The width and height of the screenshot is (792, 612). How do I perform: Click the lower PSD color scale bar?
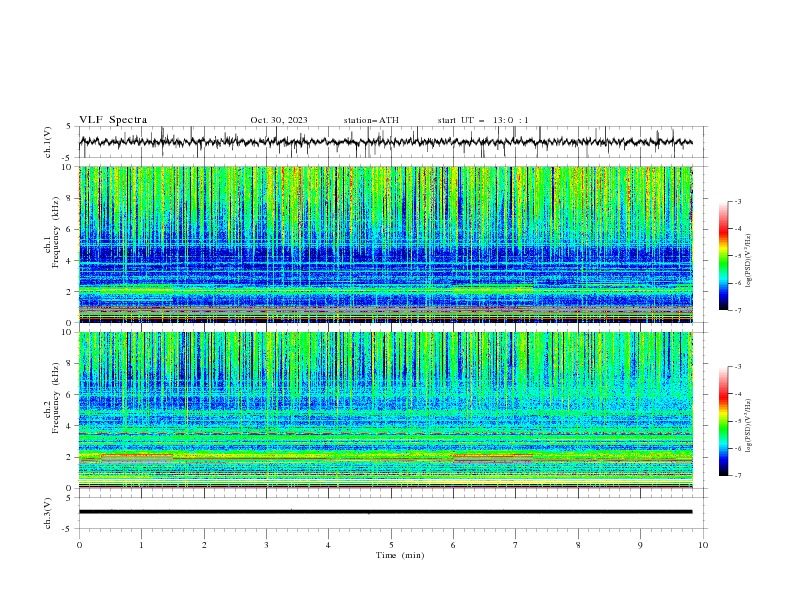724,421
